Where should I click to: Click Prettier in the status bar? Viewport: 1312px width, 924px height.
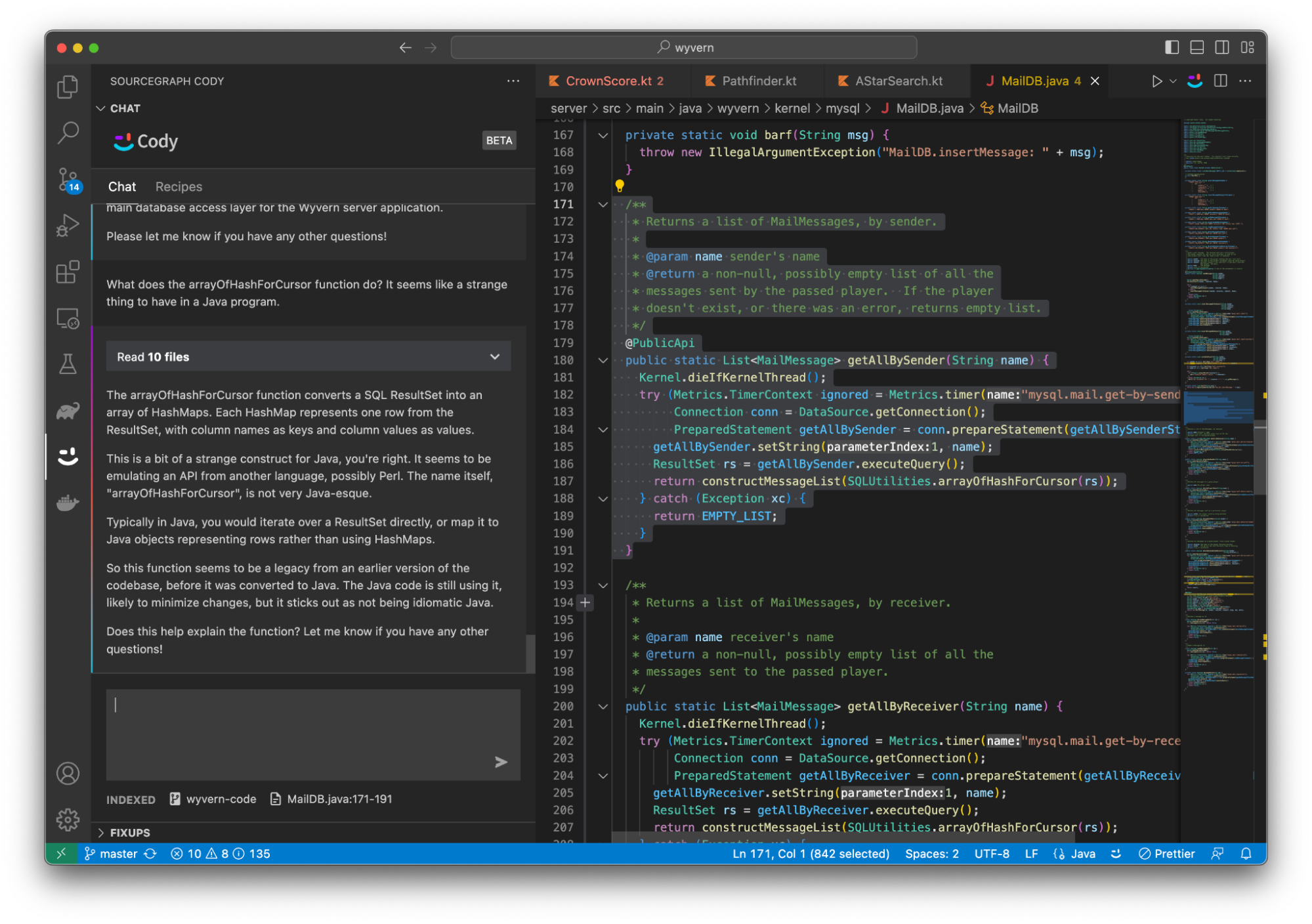1167,853
